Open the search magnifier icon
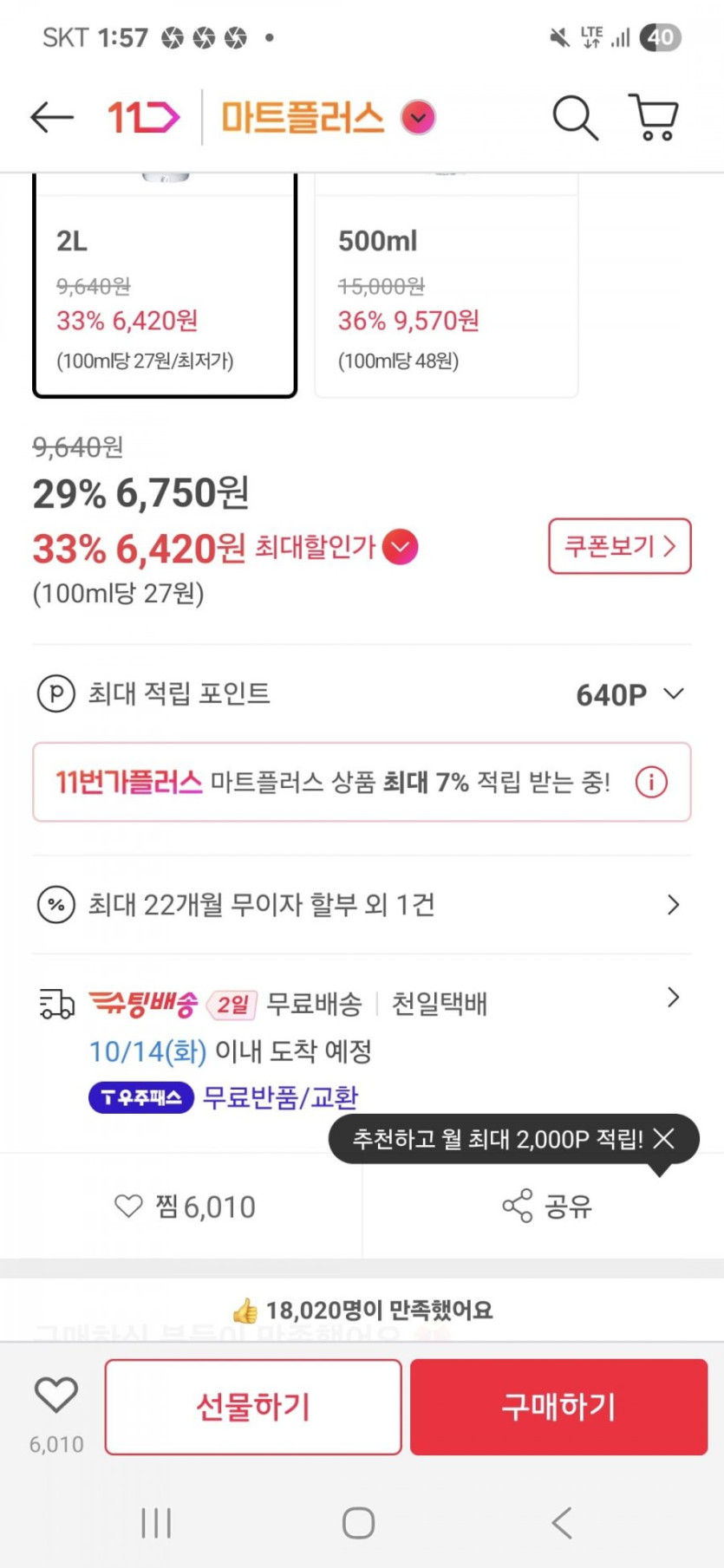The image size is (724, 1568). [575, 117]
